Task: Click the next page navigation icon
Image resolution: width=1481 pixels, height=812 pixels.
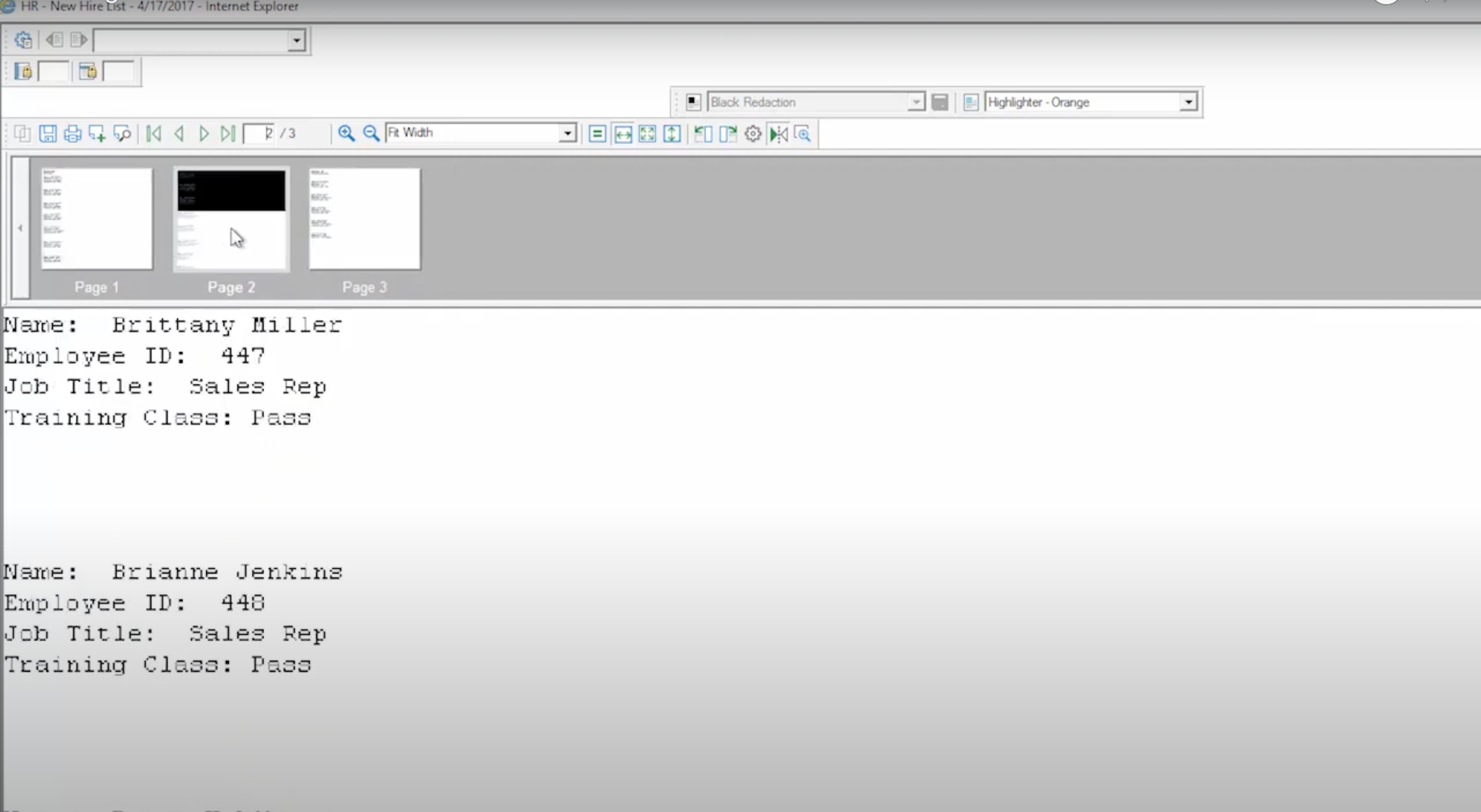Action: click(203, 132)
